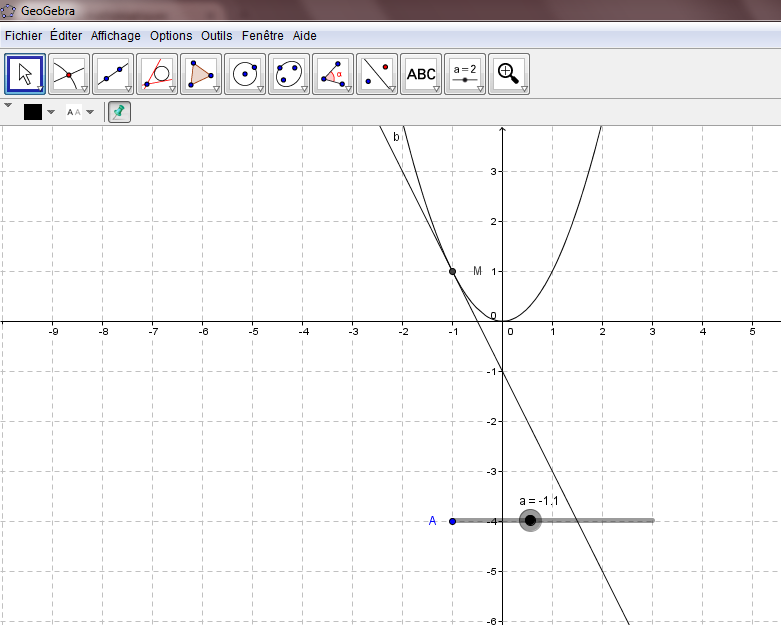Select Circle with center through point tool
The width and height of the screenshot is (781, 625).
[245, 73]
